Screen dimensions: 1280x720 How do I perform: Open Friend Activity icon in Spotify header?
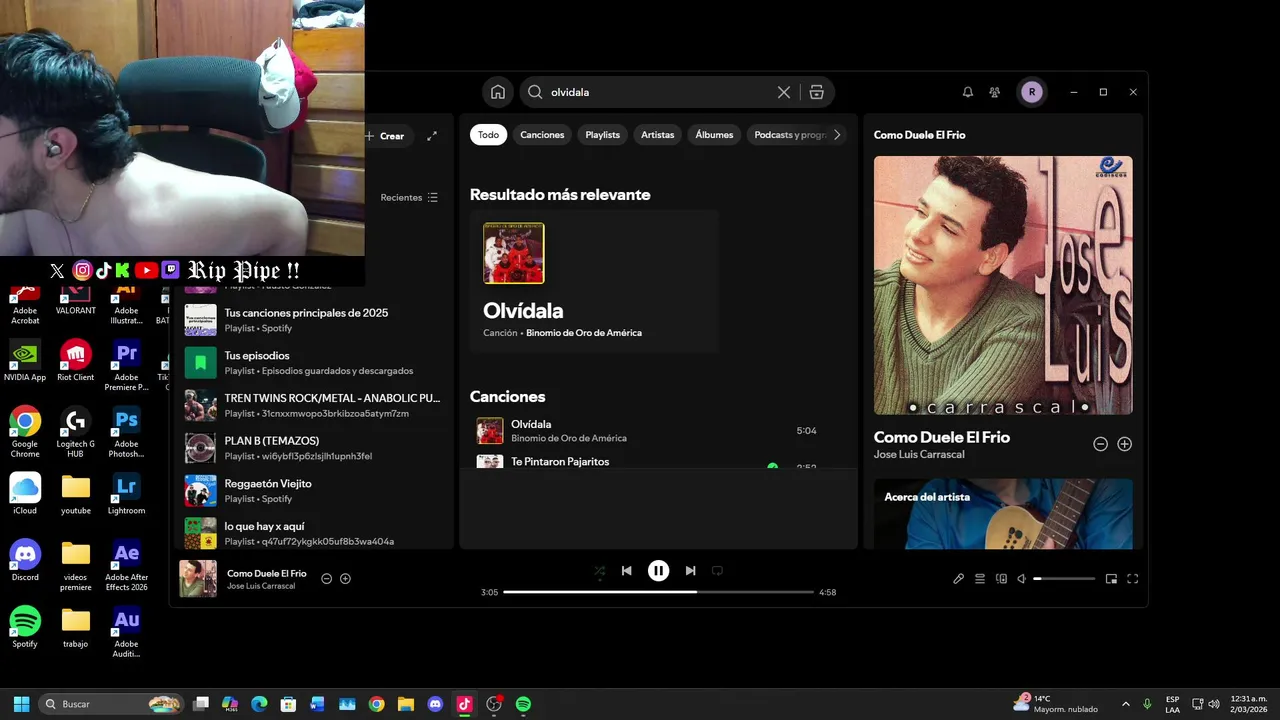click(994, 92)
